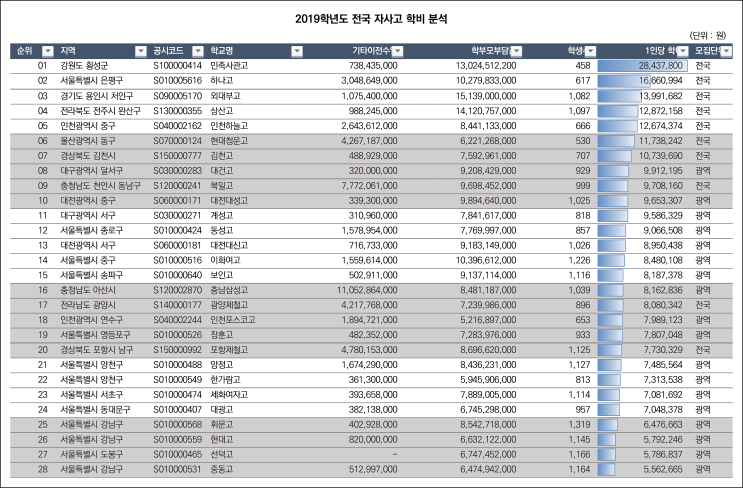Viewport: 743px width, 488px height.
Task: Select school name cell 포항제철고
Action: [229, 350]
